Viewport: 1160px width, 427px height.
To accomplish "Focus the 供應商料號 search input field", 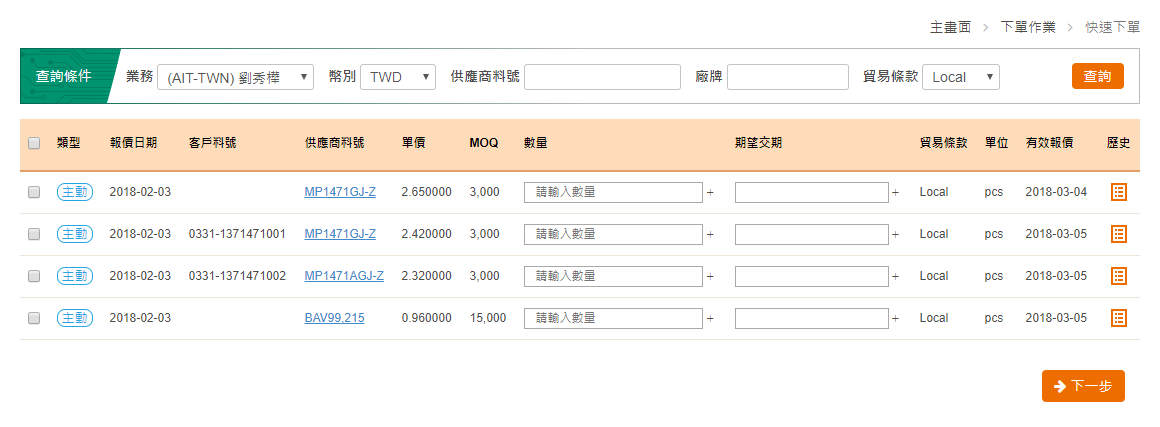I will (x=602, y=77).
